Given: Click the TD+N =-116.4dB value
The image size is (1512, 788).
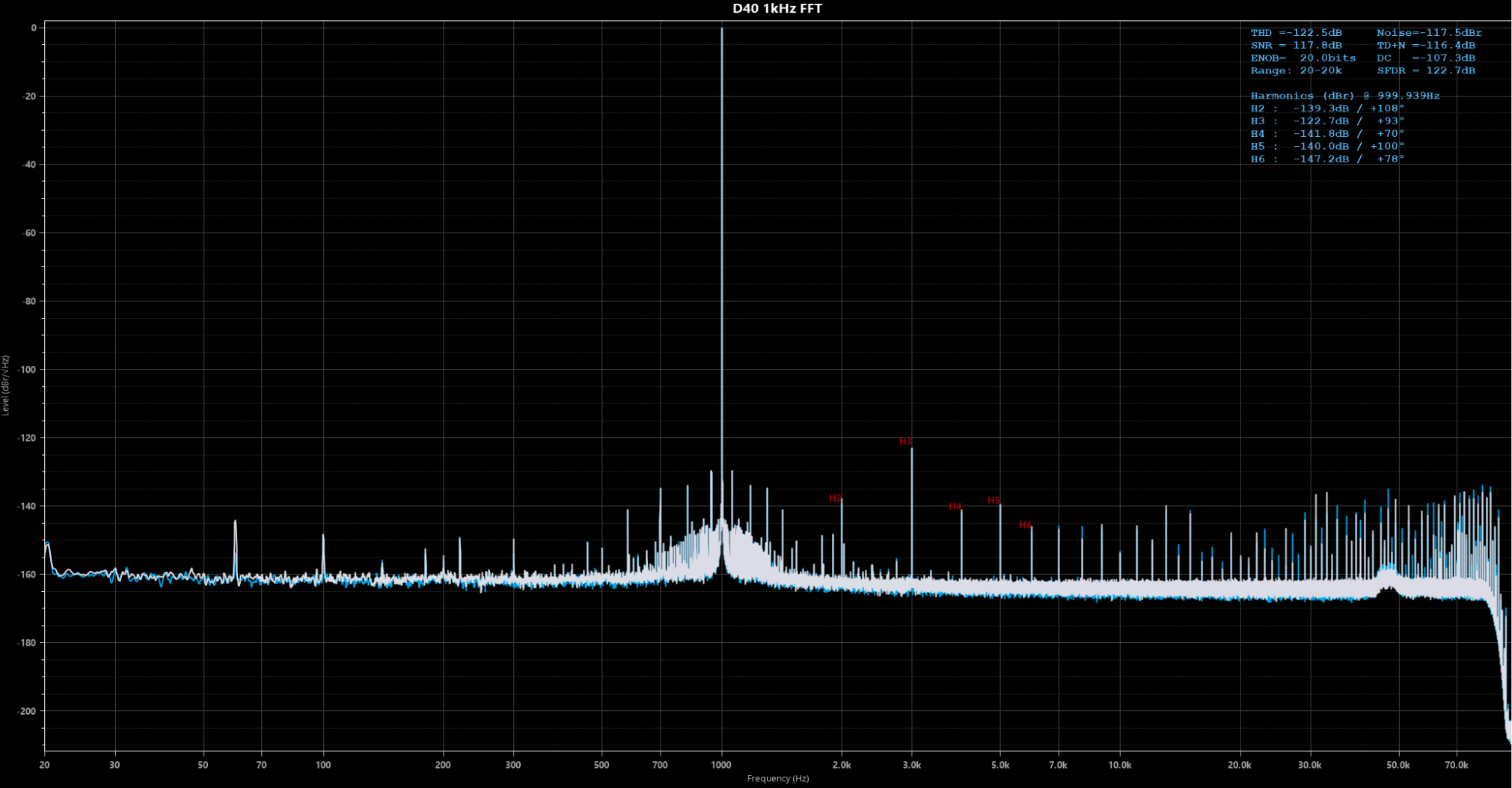Looking at the screenshot, I should pyautogui.click(x=1426, y=46).
